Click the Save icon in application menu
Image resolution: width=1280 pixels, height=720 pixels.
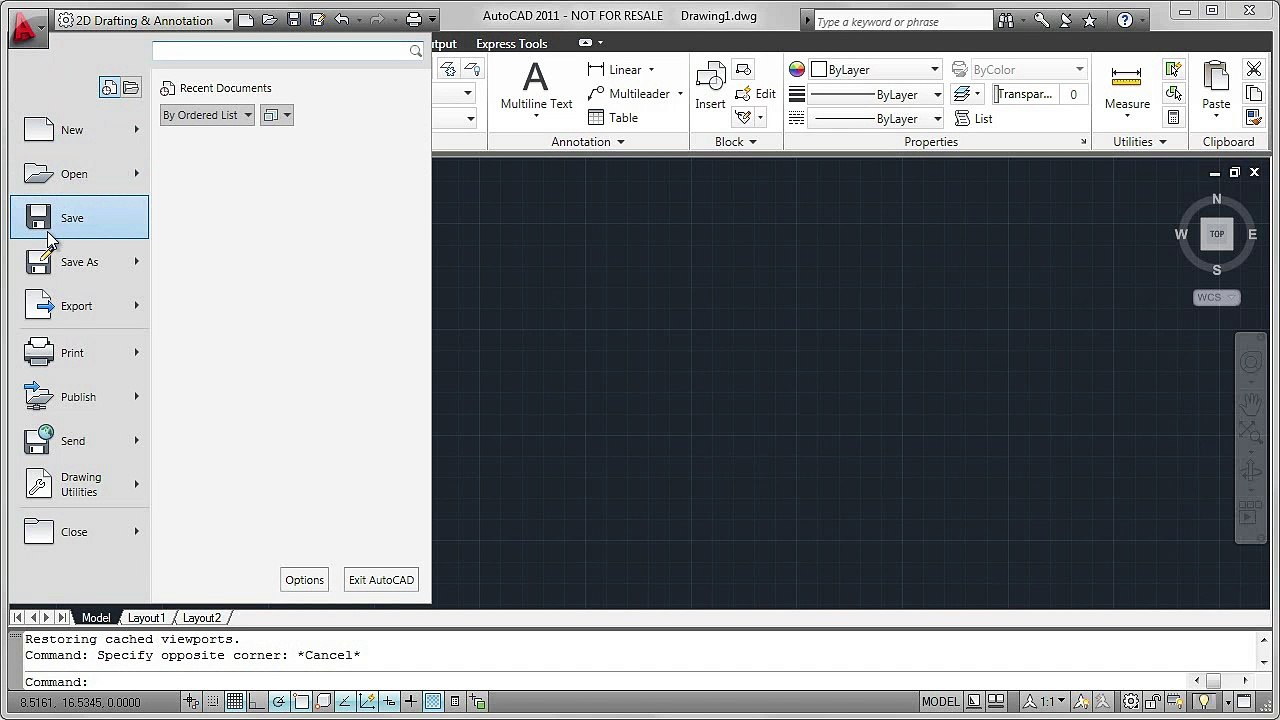coord(38,218)
